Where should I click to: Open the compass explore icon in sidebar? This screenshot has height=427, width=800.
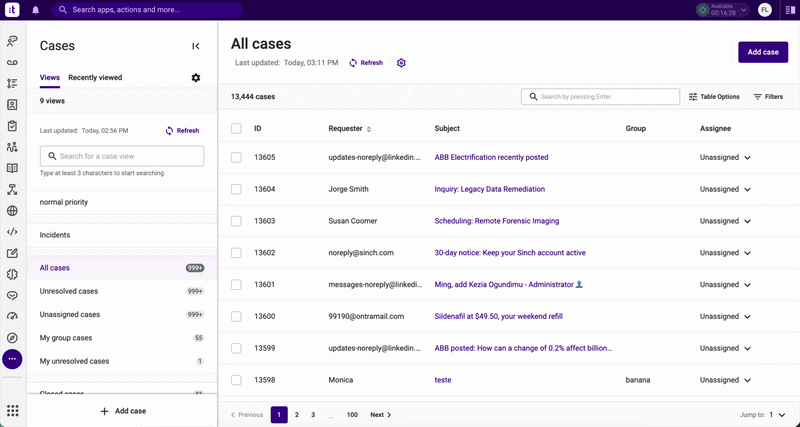coord(12,338)
